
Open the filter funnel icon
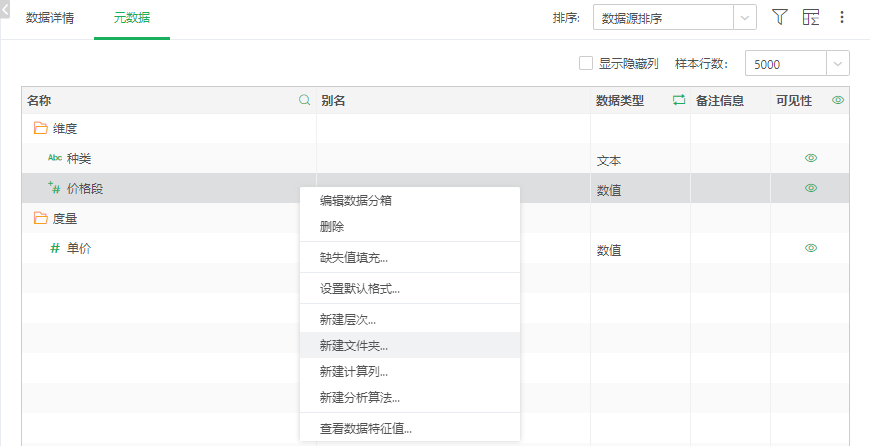(780, 17)
